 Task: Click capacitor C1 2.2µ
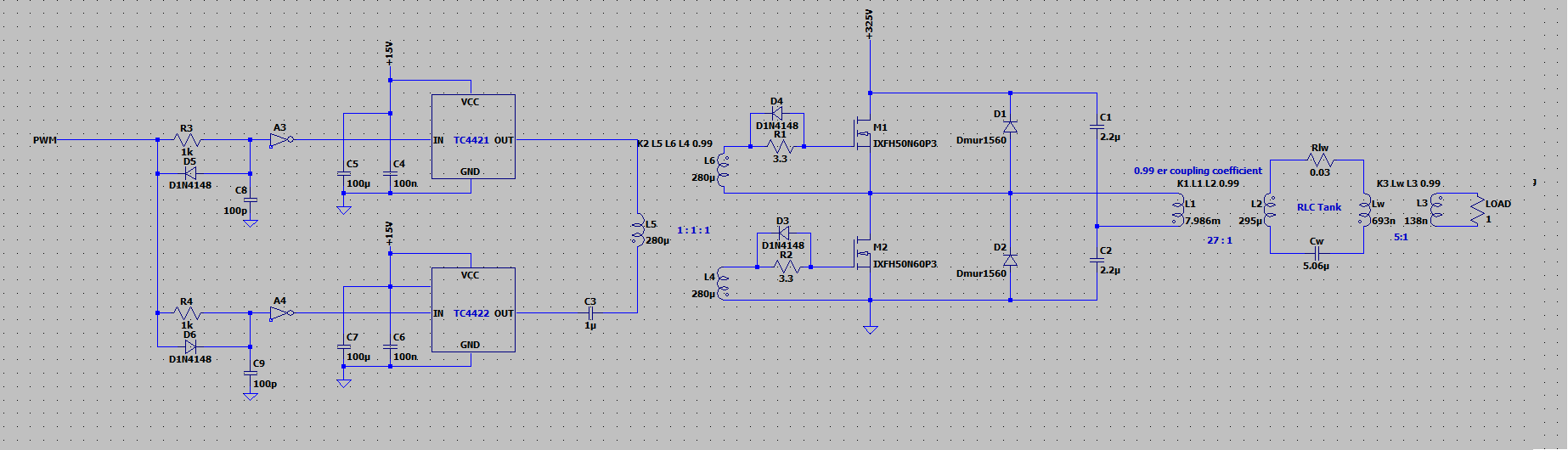tap(1097, 127)
